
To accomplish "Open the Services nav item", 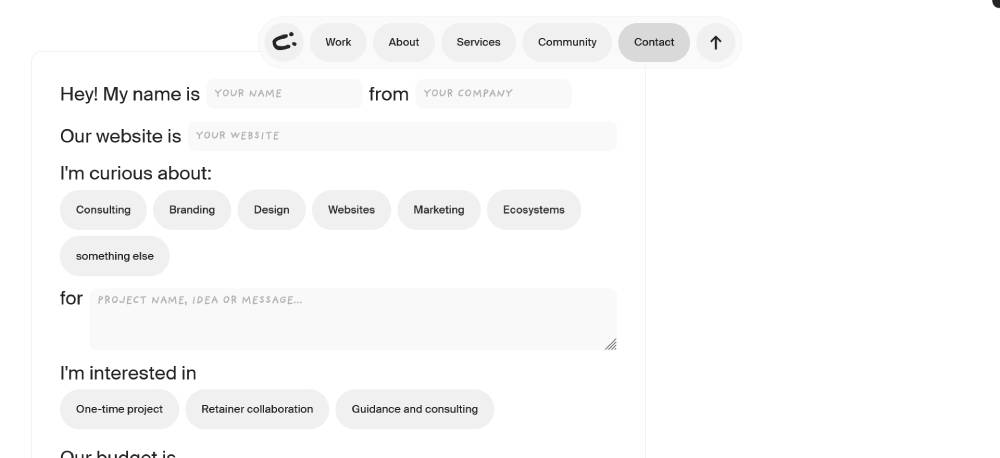I will (478, 42).
